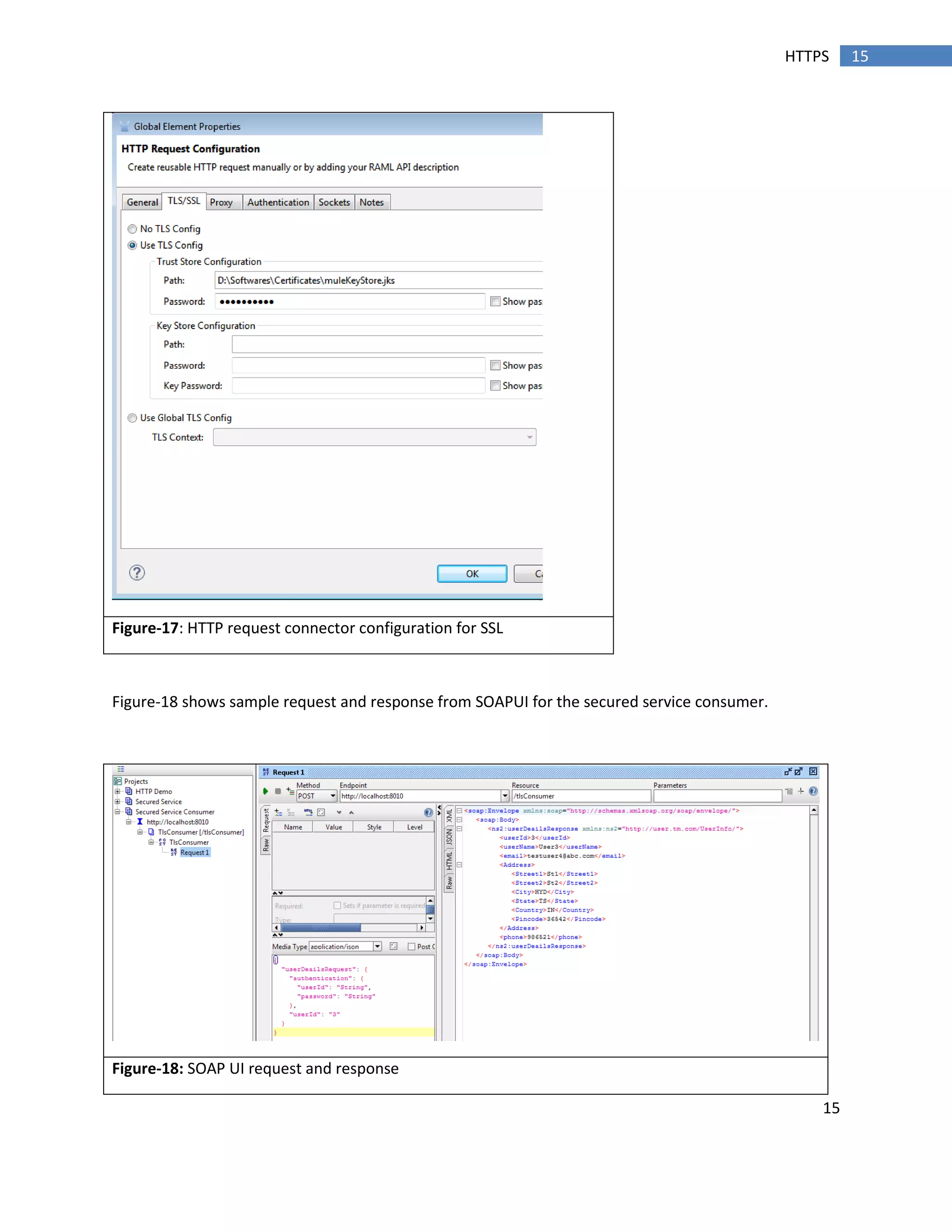Open the Authentication tab
This screenshot has width=952, height=1232.
pyautogui.click(x=278, y=202)
